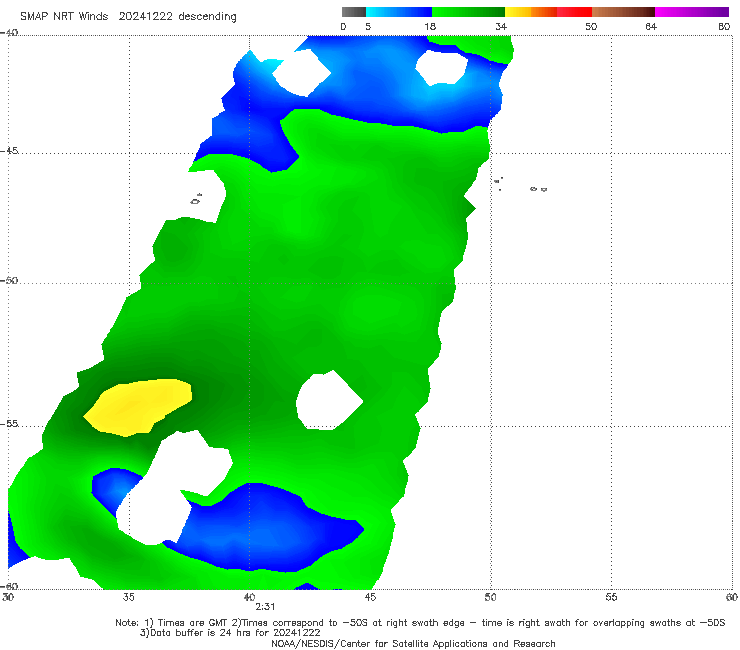Click the "Data buffer is 24 hrs" note

click(230, 633)
